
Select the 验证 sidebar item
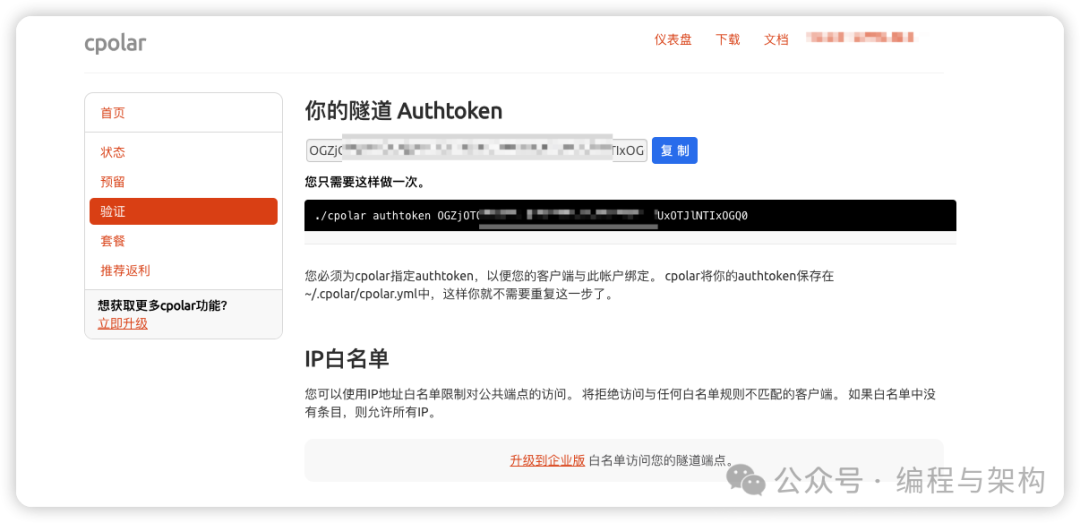tap(183, 212)
